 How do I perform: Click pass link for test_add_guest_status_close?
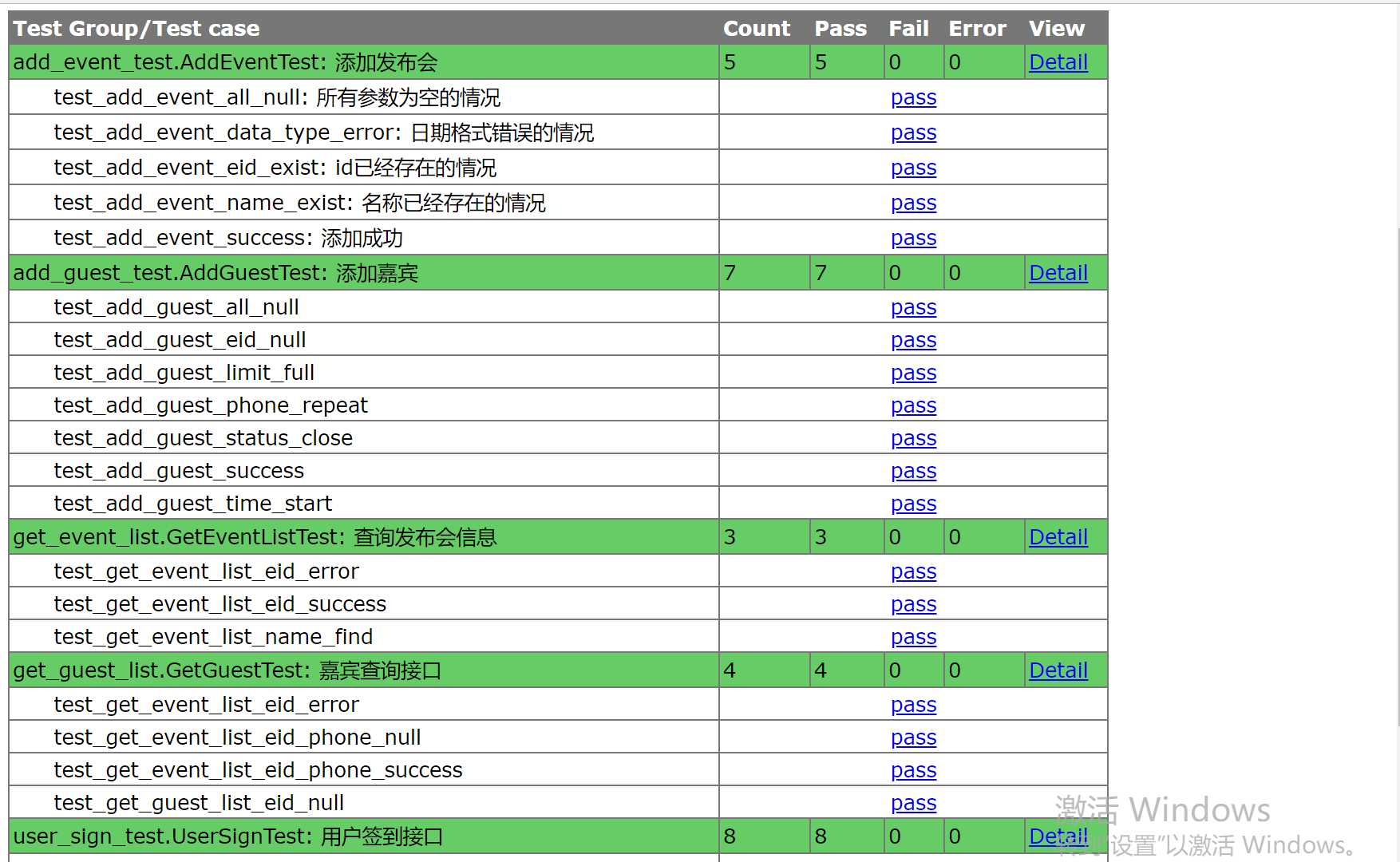click(x=913, y=439)
